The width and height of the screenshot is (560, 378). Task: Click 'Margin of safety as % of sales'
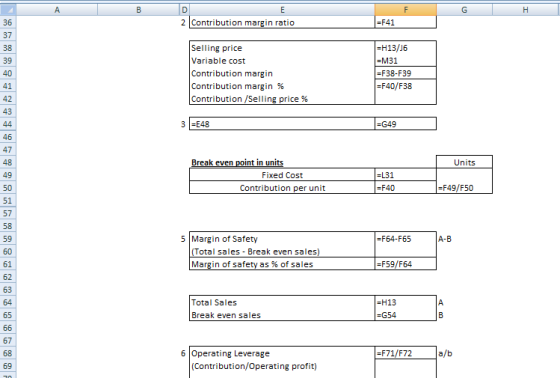click(x=282, y=264)
